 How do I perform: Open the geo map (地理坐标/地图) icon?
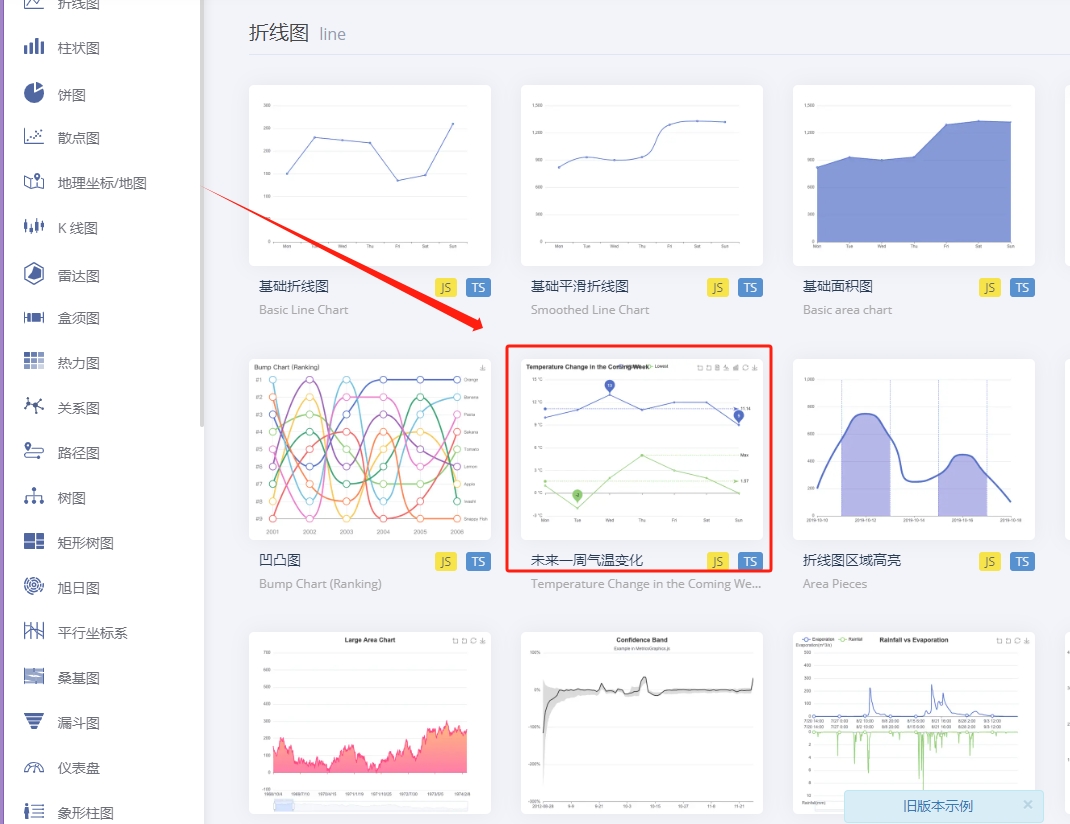(34, 181)
